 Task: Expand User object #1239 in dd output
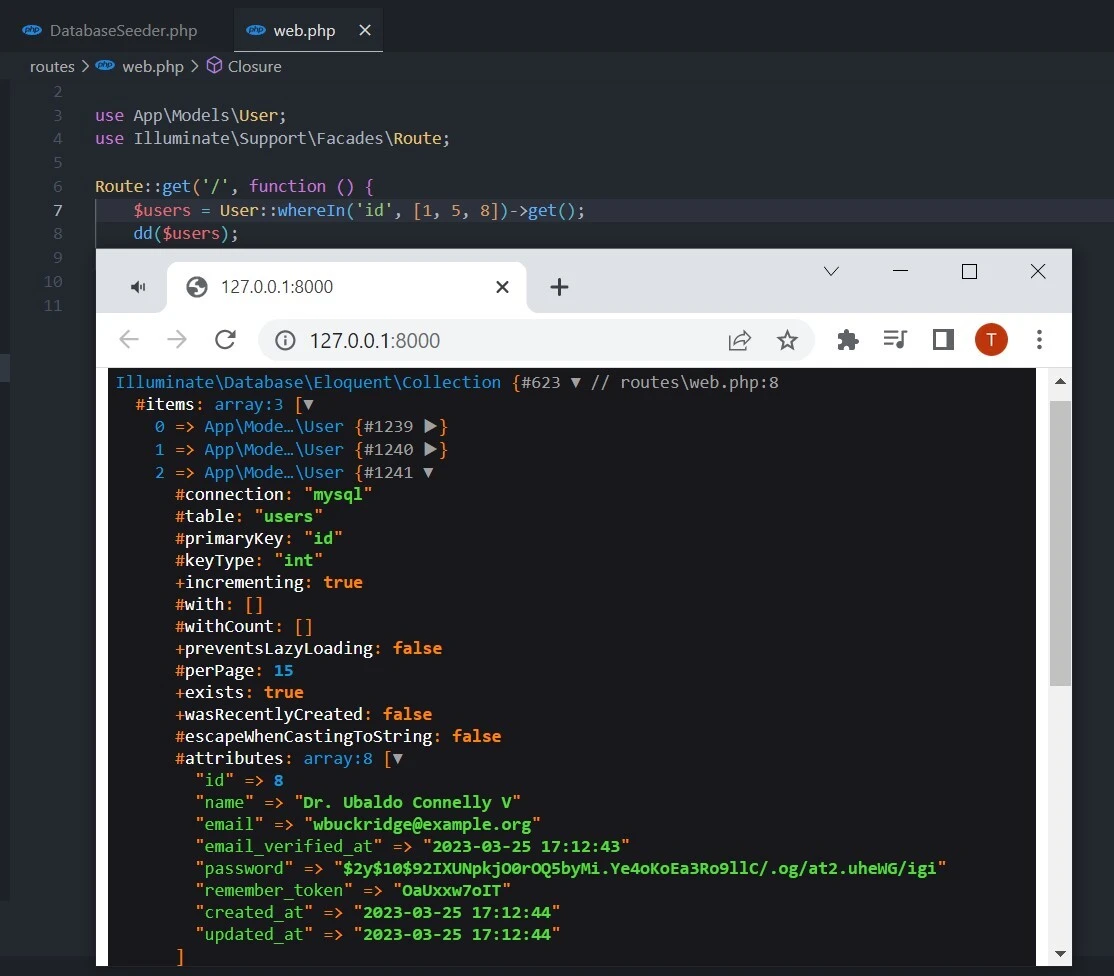tap(432, 426)
